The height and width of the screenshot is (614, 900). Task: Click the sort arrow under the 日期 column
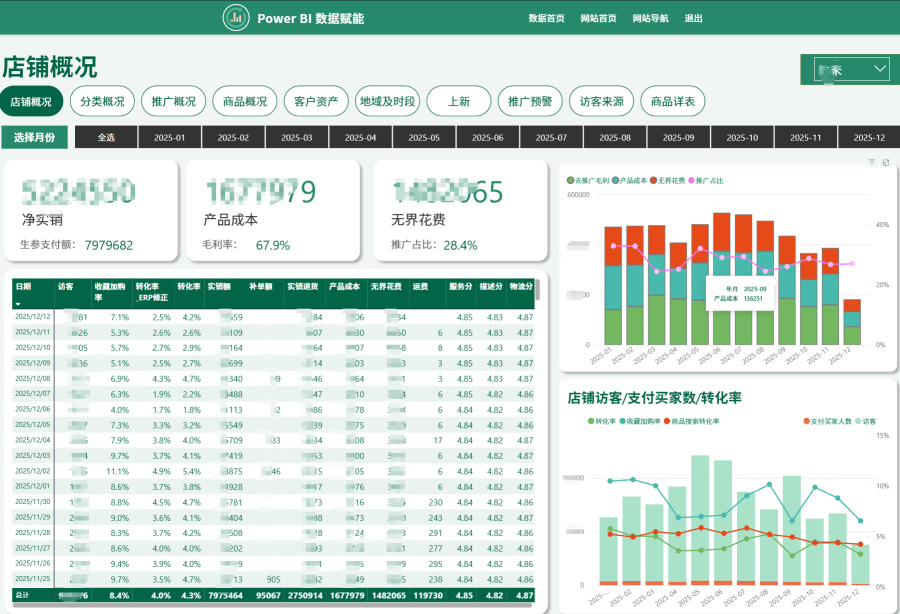[x=18, y=302]
